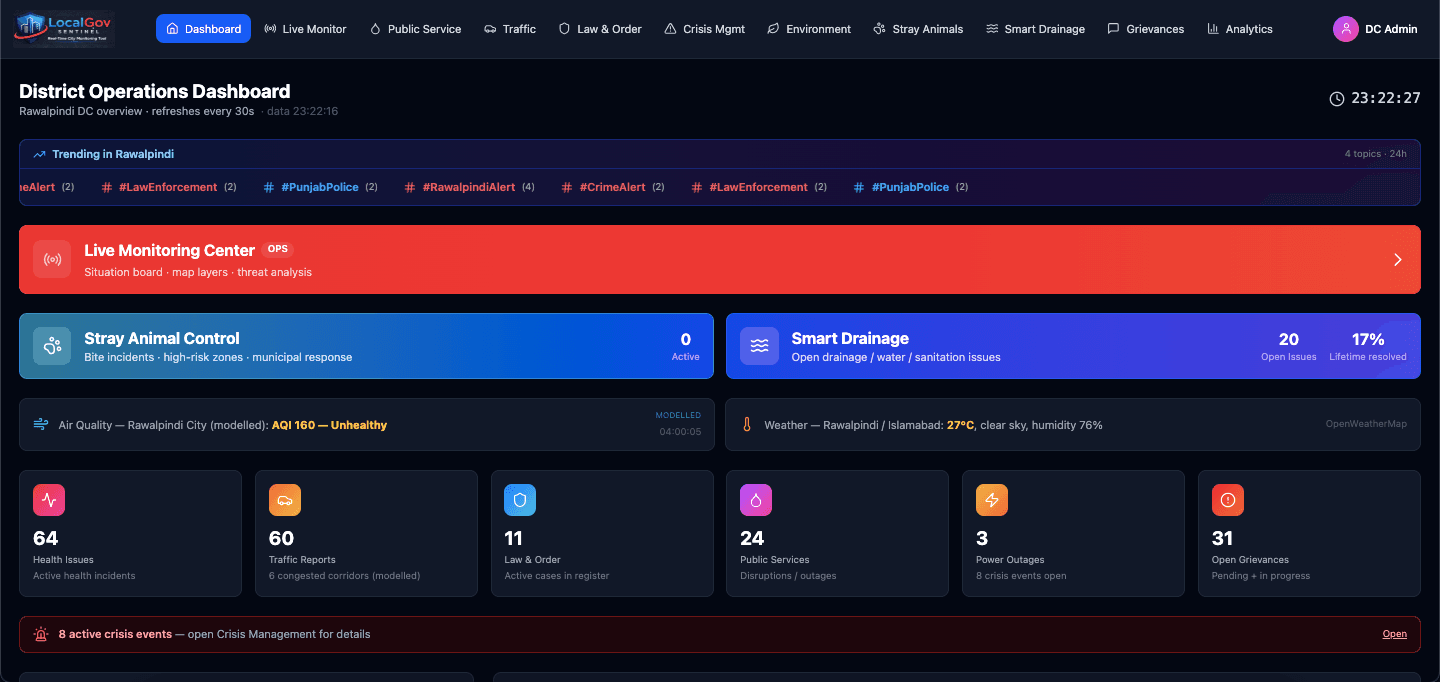Image resolution: width=1440 pixels, height=682 pixels.
Task: Click the Air Quality wind icon
Action: [x=41, y=425]
